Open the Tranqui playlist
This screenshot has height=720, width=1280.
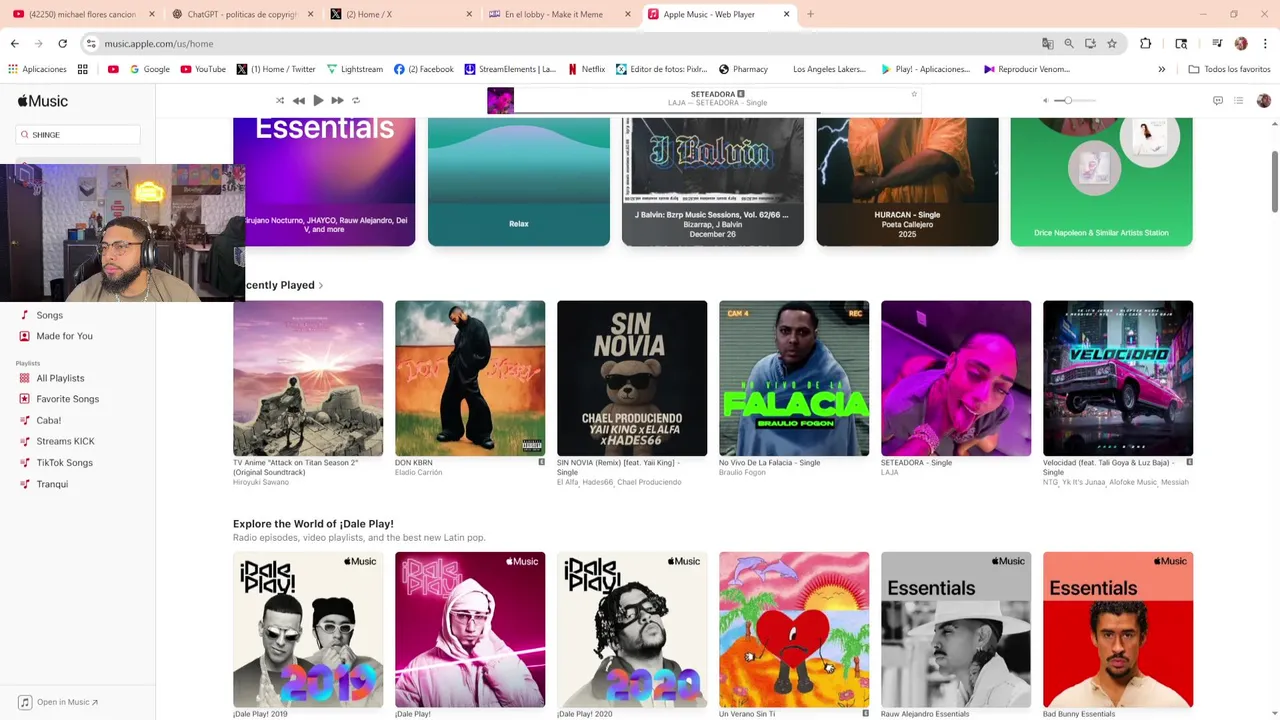tap(52, 484)
